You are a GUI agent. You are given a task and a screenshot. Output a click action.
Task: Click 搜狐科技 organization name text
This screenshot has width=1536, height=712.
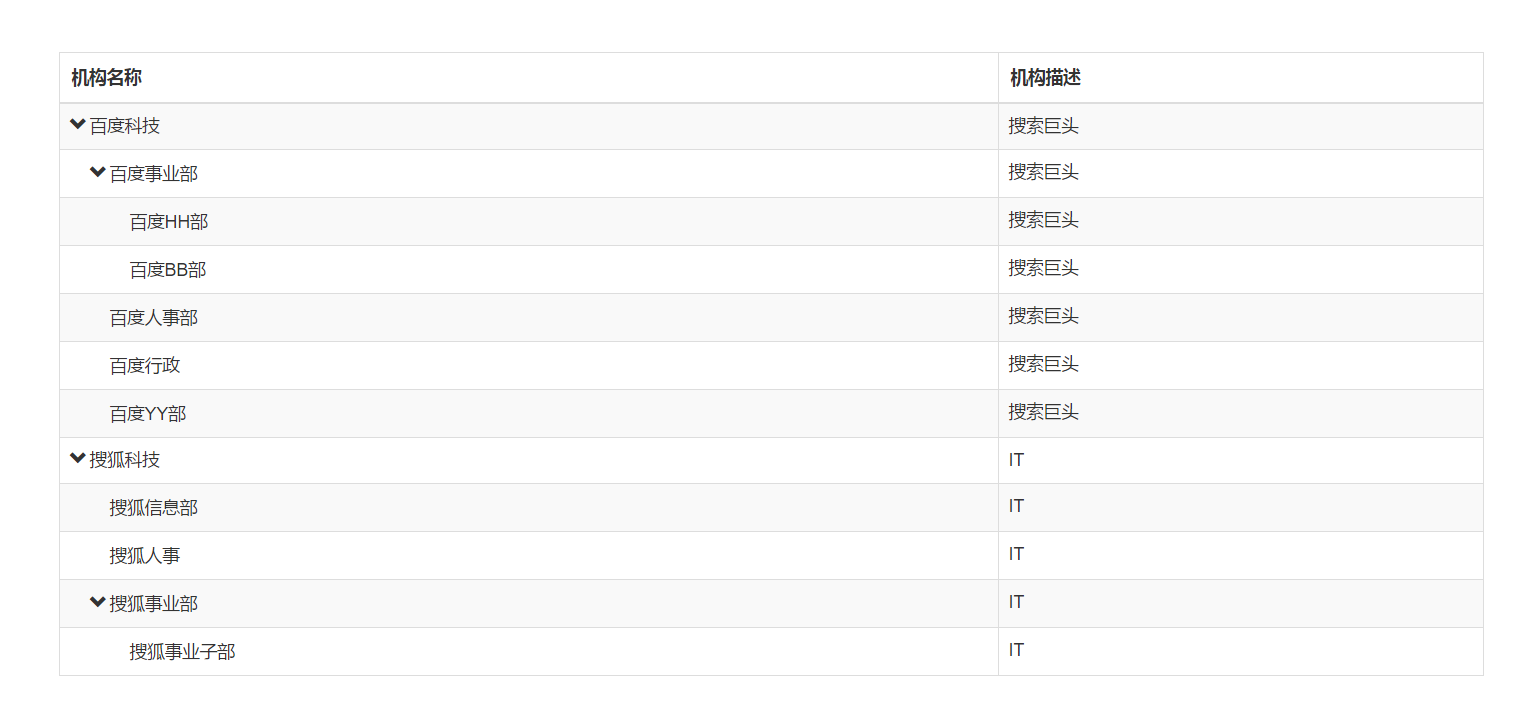click(125, 460)
